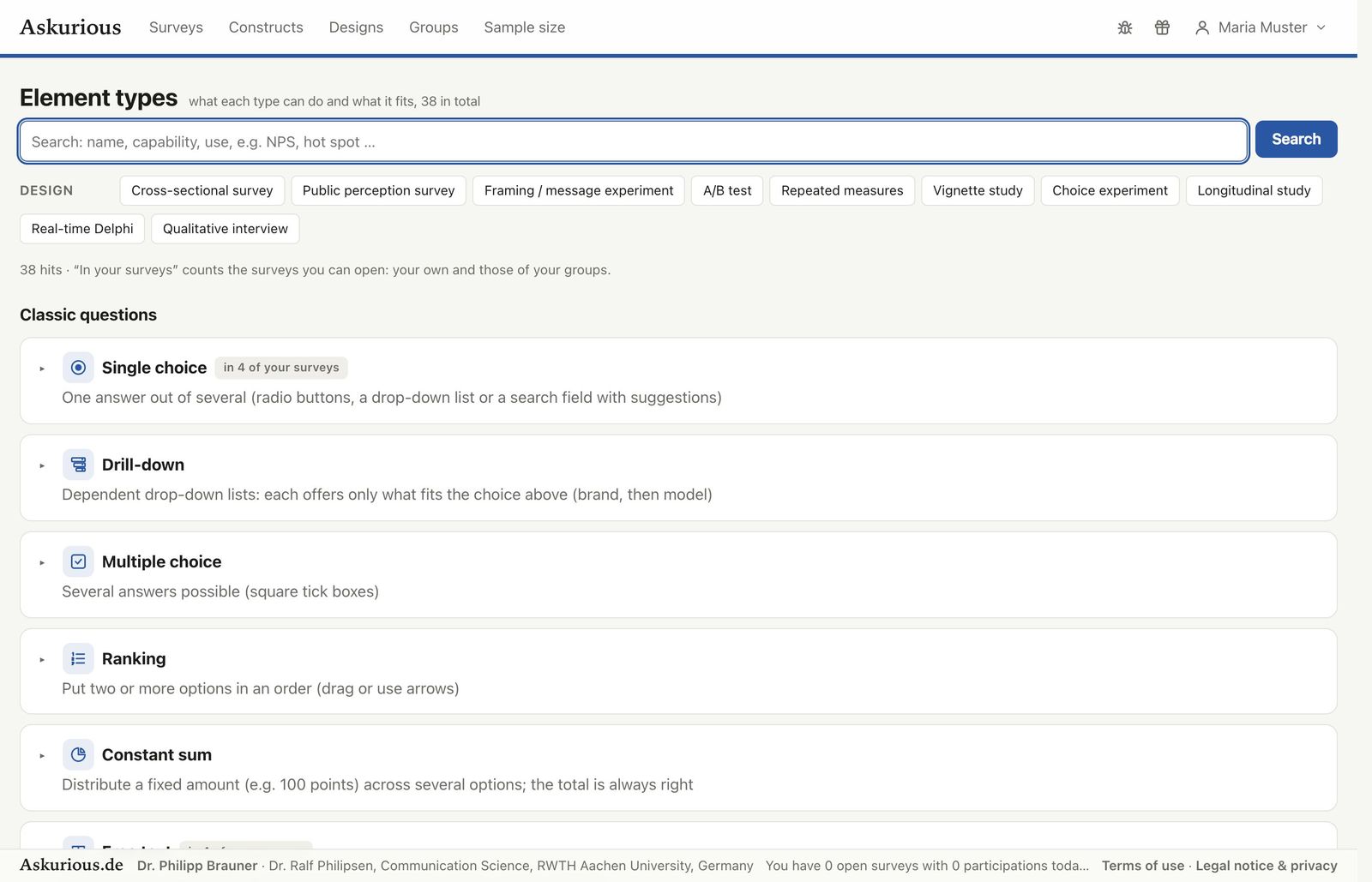Toggle the A/B test design filter
This screenshot has width=1372, height=882.
727,190
